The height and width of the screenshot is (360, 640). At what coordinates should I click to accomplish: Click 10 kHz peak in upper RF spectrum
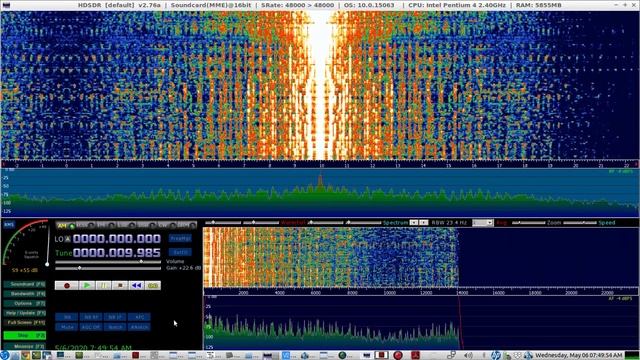tap(320, 182)
